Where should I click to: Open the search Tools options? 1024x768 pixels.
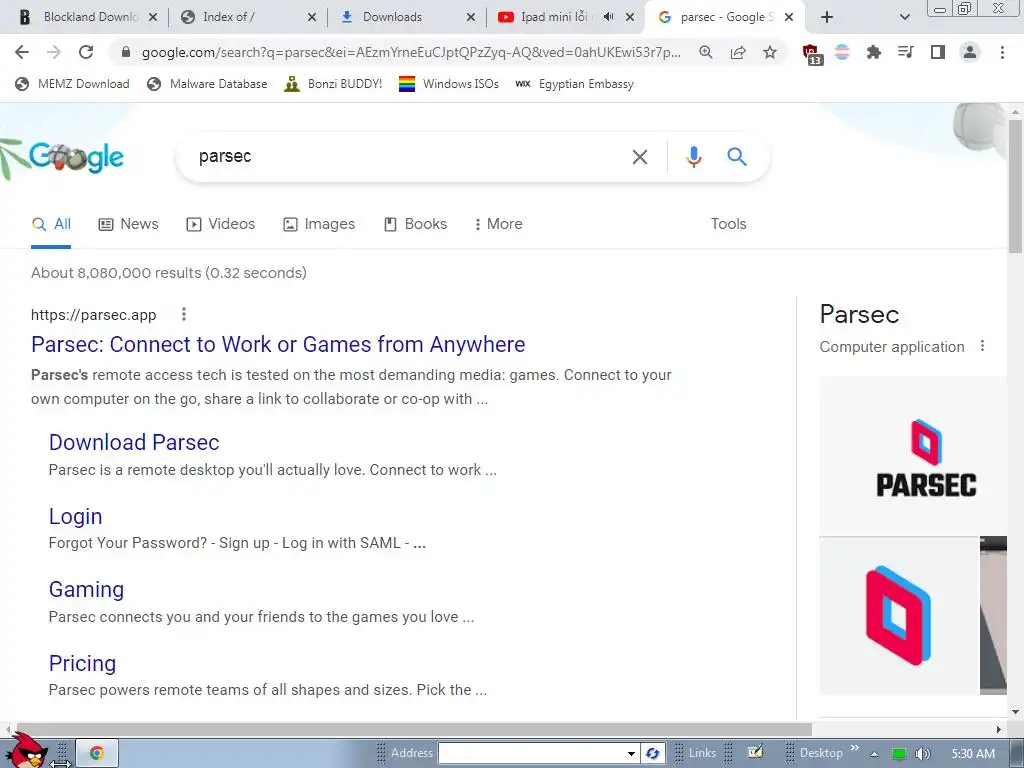(x=728, y=224)
